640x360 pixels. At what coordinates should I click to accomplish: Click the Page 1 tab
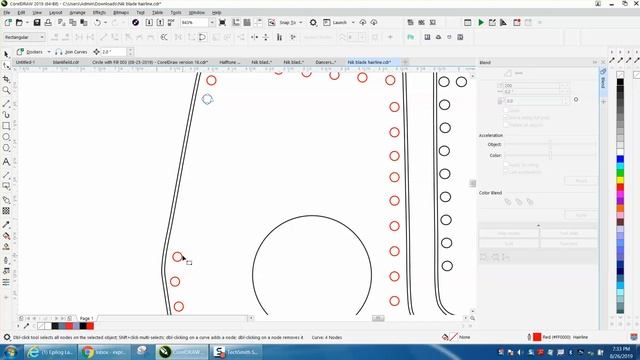tap(87, 318)
